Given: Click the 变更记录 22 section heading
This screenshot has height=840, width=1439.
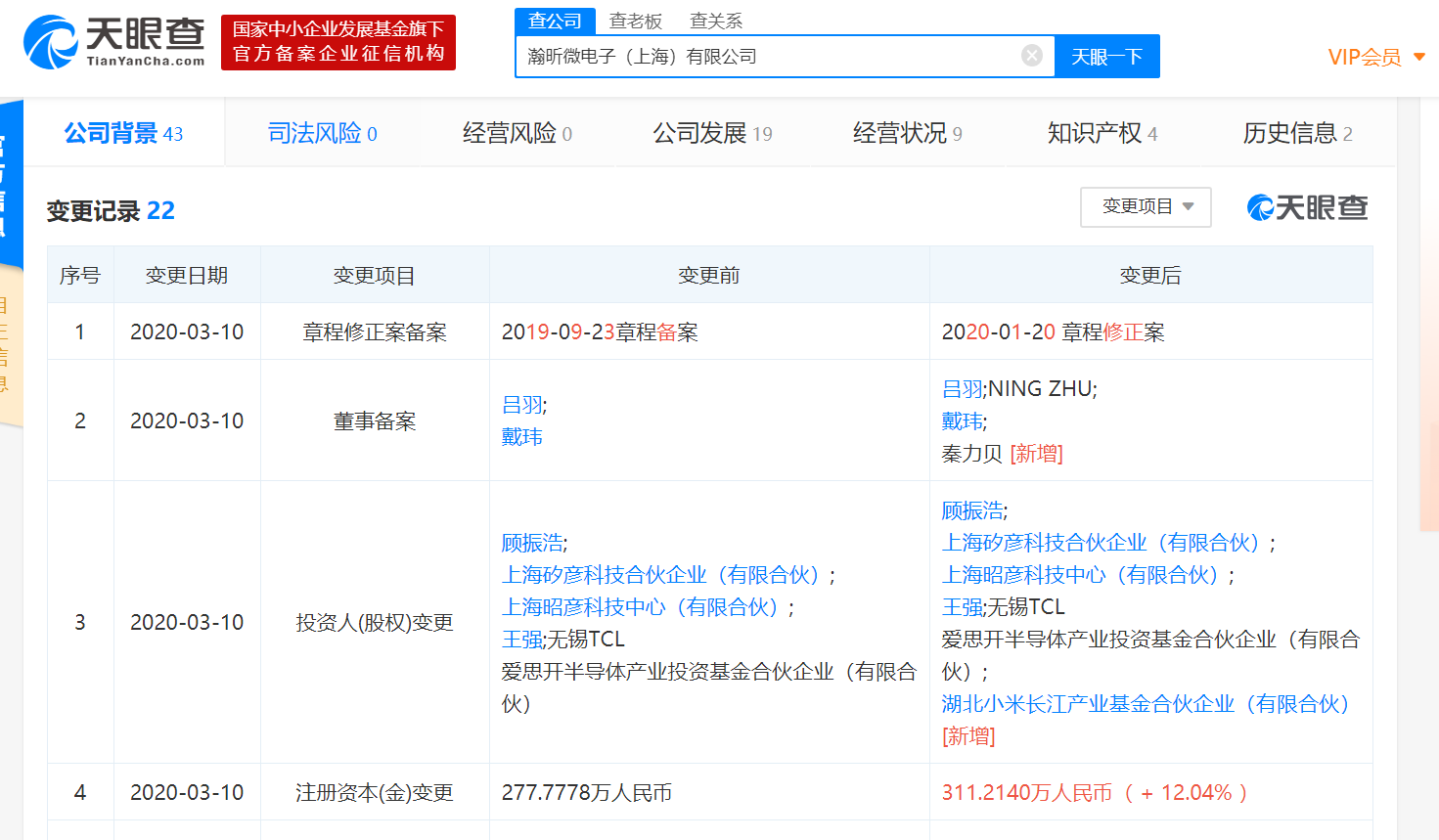Looking at the screenshot, I should pyautogui.click(x=111, y=211).
